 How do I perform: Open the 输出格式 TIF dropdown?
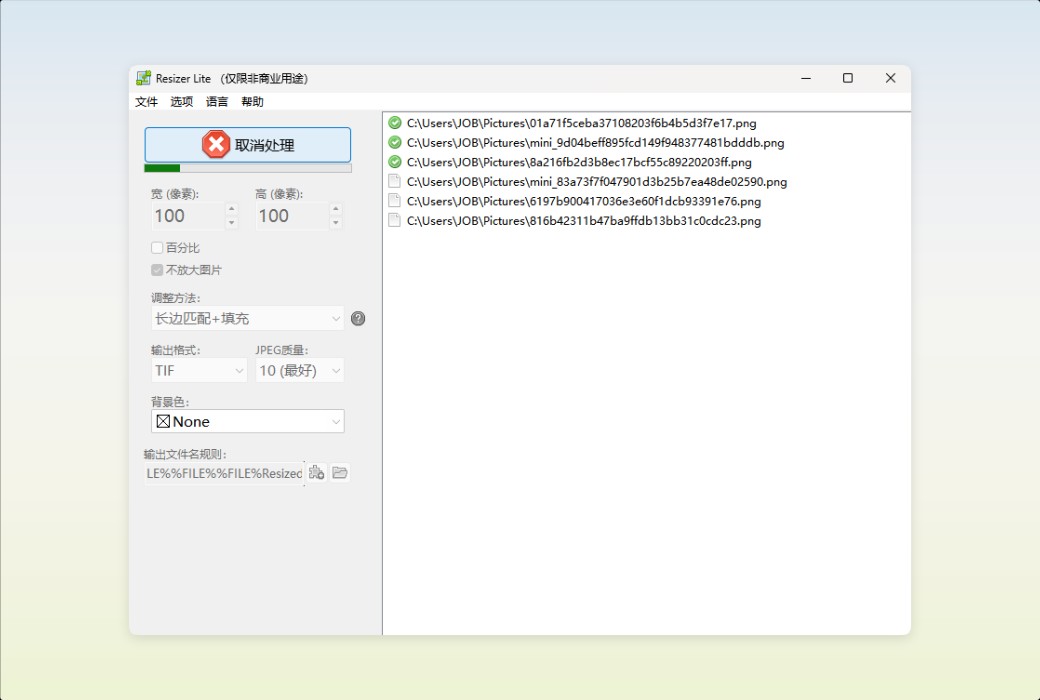click(198, 370)
